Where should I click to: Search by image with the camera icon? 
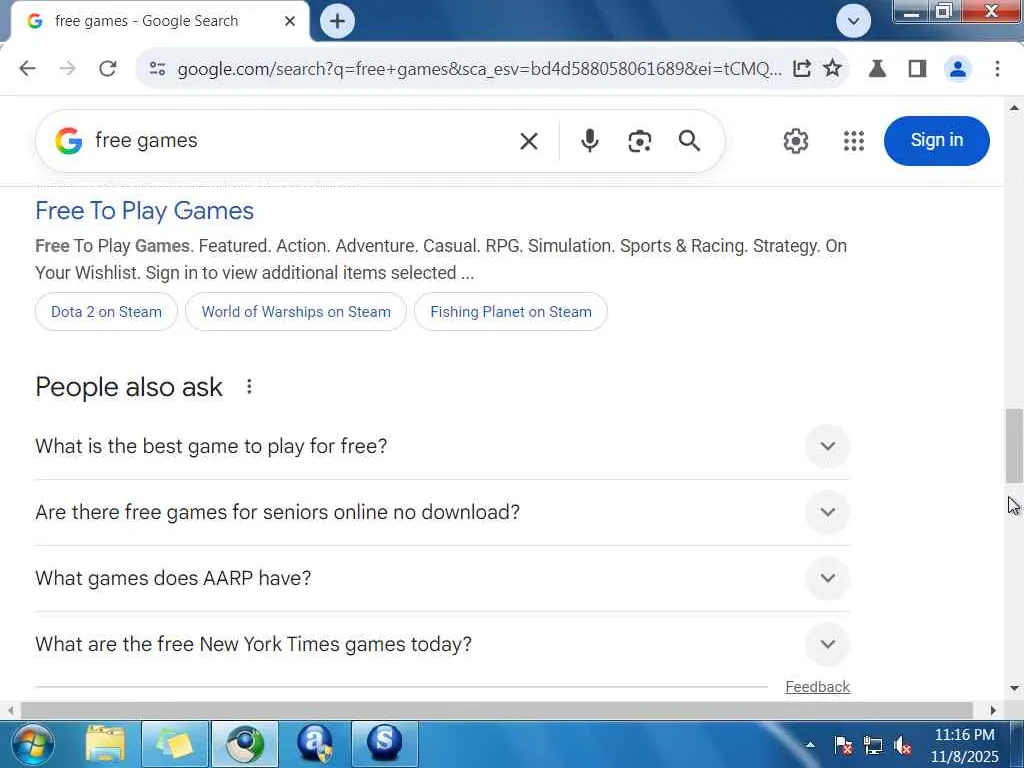(x=639, y=140)
